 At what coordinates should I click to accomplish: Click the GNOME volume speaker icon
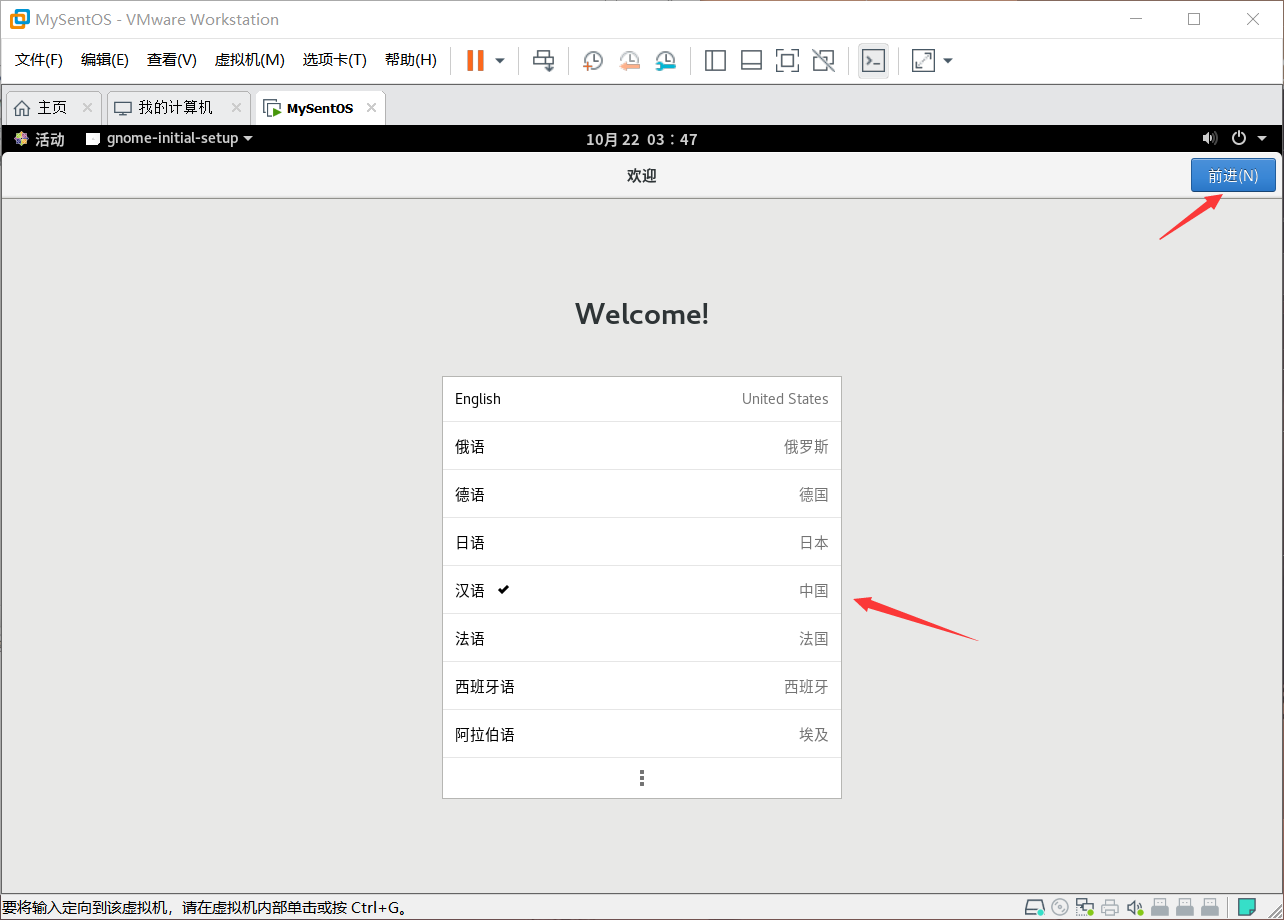pyautogui.click(x=1210, y=138)
